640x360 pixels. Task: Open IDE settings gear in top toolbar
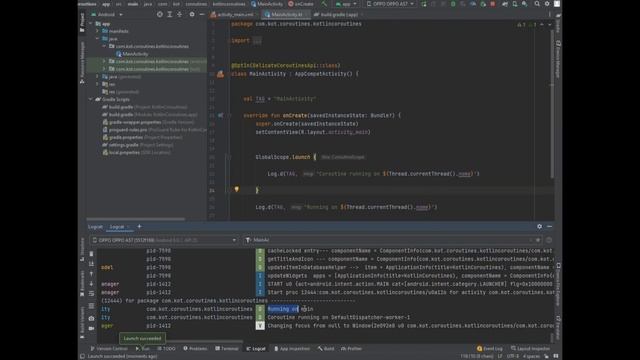click(547, 4)
